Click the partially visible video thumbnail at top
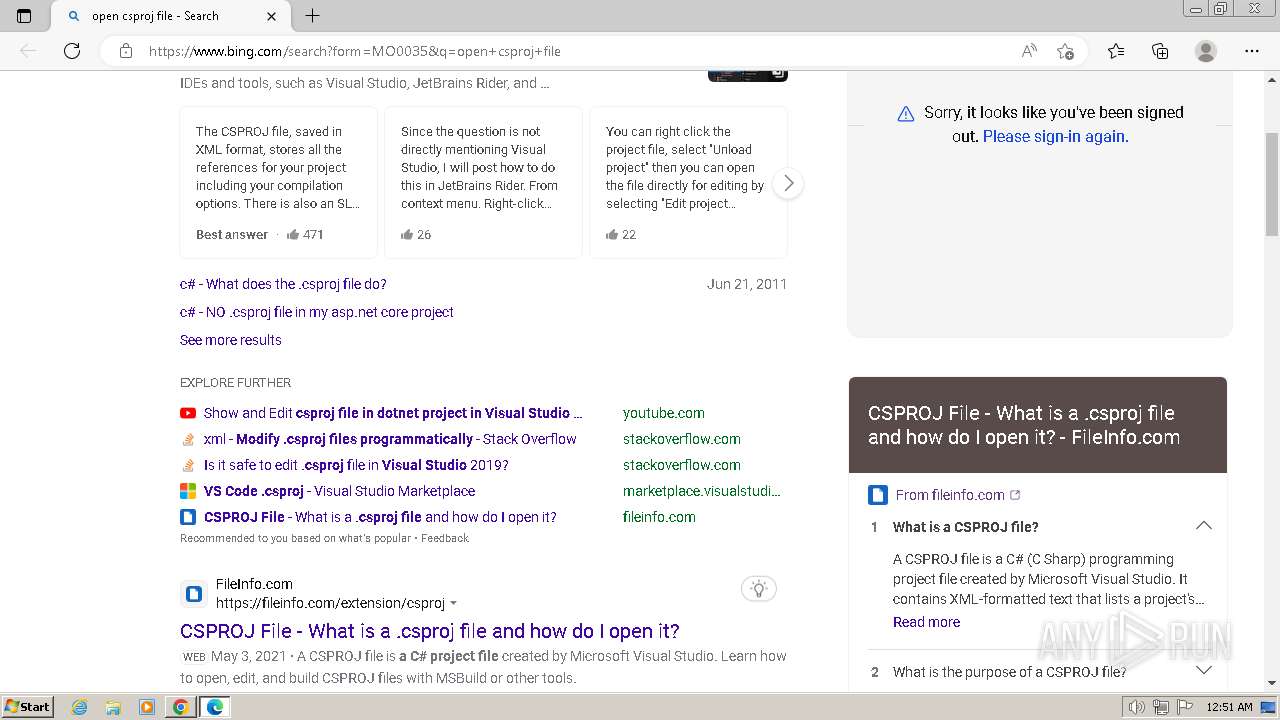Screen dimensions: 1280x720 pyautogui.click(x=748, y=76)
